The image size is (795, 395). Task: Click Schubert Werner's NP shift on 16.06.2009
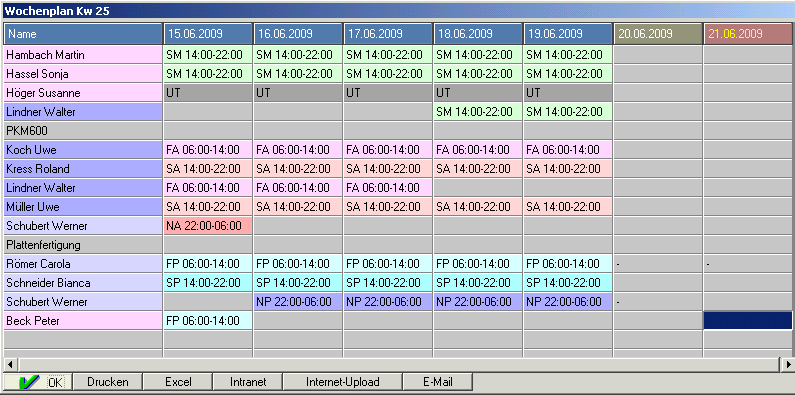(298, 302)
